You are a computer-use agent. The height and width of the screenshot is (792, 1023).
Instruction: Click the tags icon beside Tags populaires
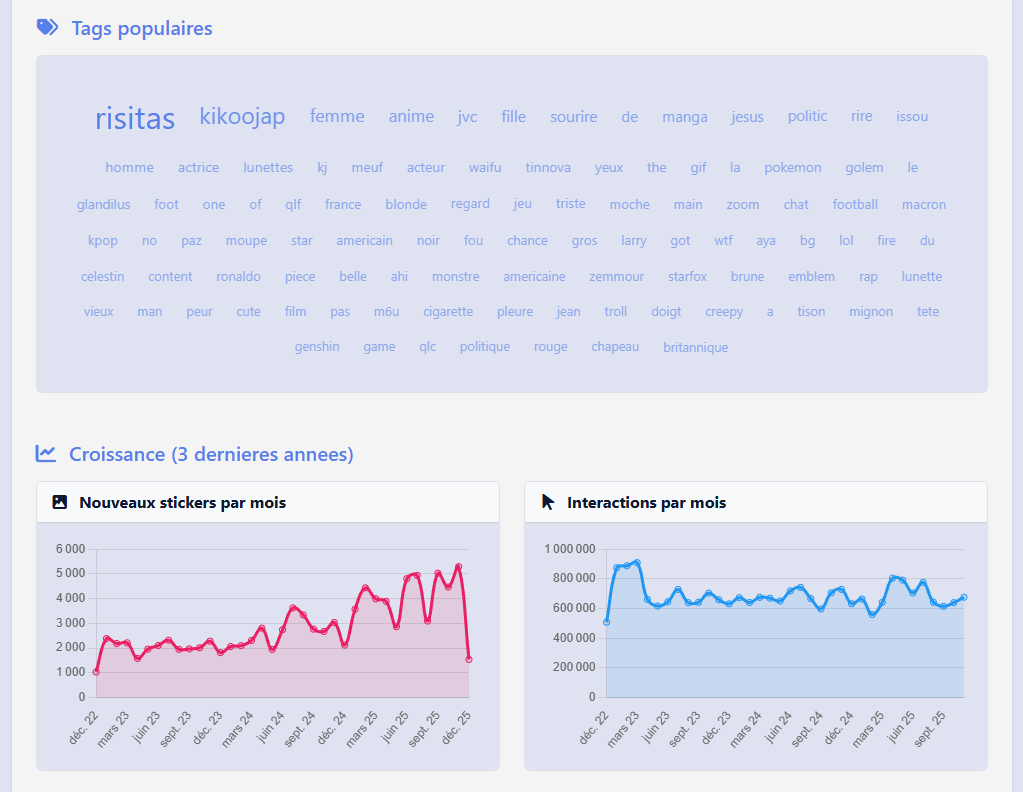point(47,28)
